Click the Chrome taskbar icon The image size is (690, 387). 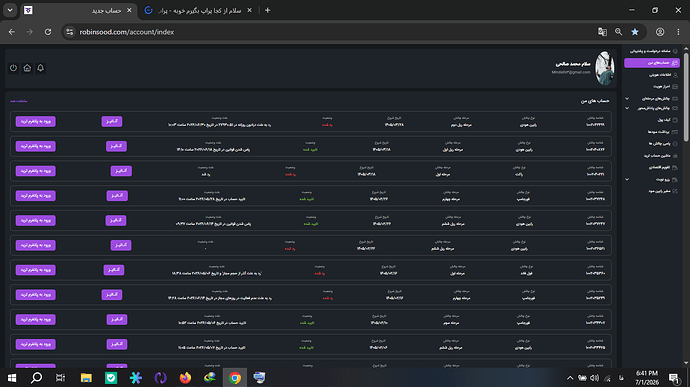pos(235,378)
